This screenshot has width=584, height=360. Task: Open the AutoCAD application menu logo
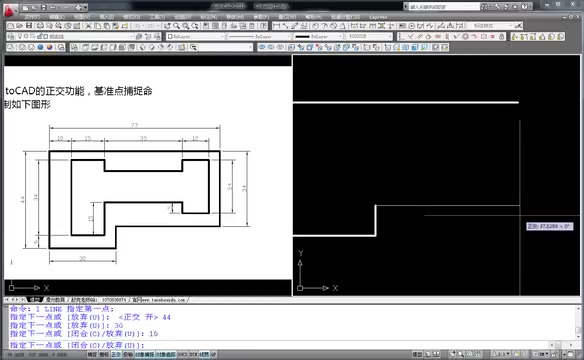pyautogui.click(x=9, y=10)
